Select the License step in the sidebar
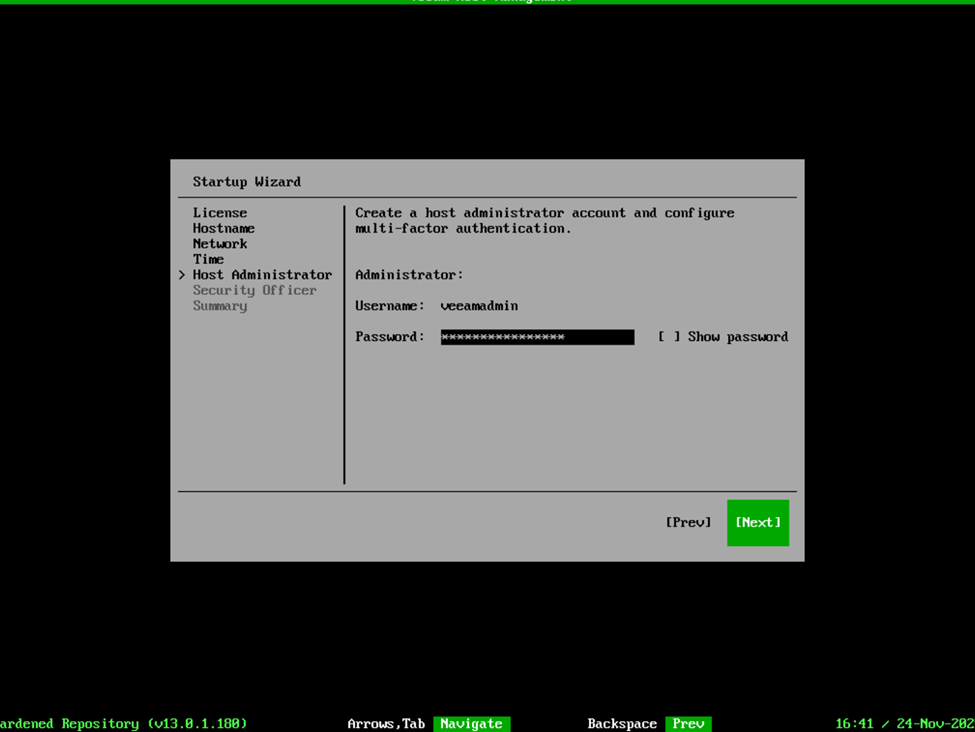This screenshot has width=975, height=732. [220, 213]
